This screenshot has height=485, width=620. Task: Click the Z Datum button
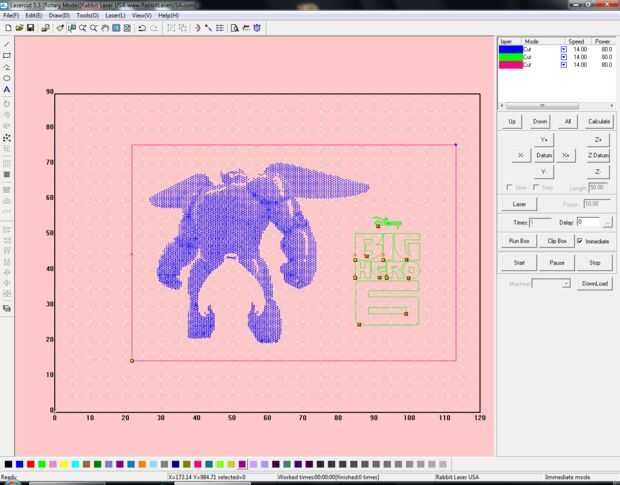pyautogui.click(x=597, y=156)
